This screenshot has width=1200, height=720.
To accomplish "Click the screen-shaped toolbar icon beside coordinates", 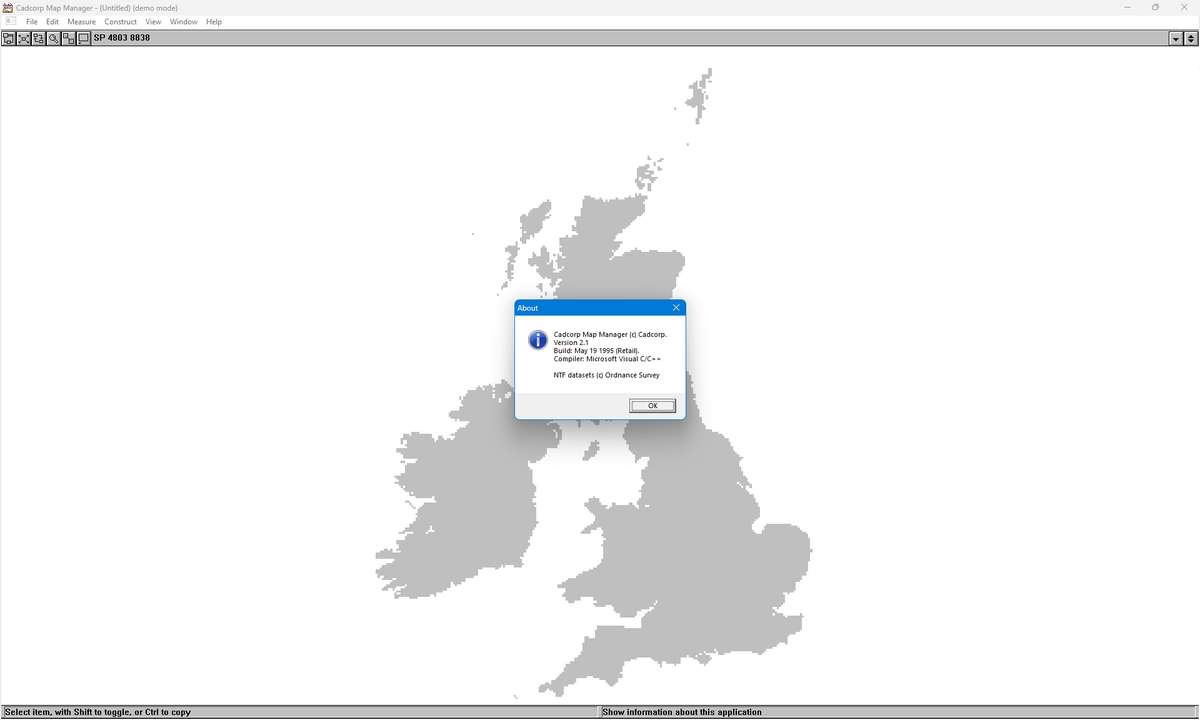I will [84, 38].
